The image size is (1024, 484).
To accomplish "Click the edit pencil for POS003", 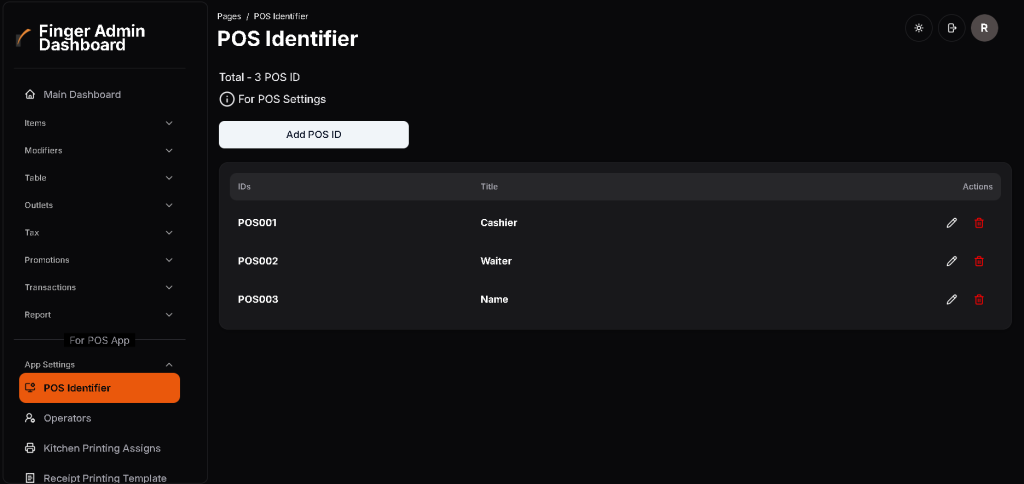I will click(951, 299).
